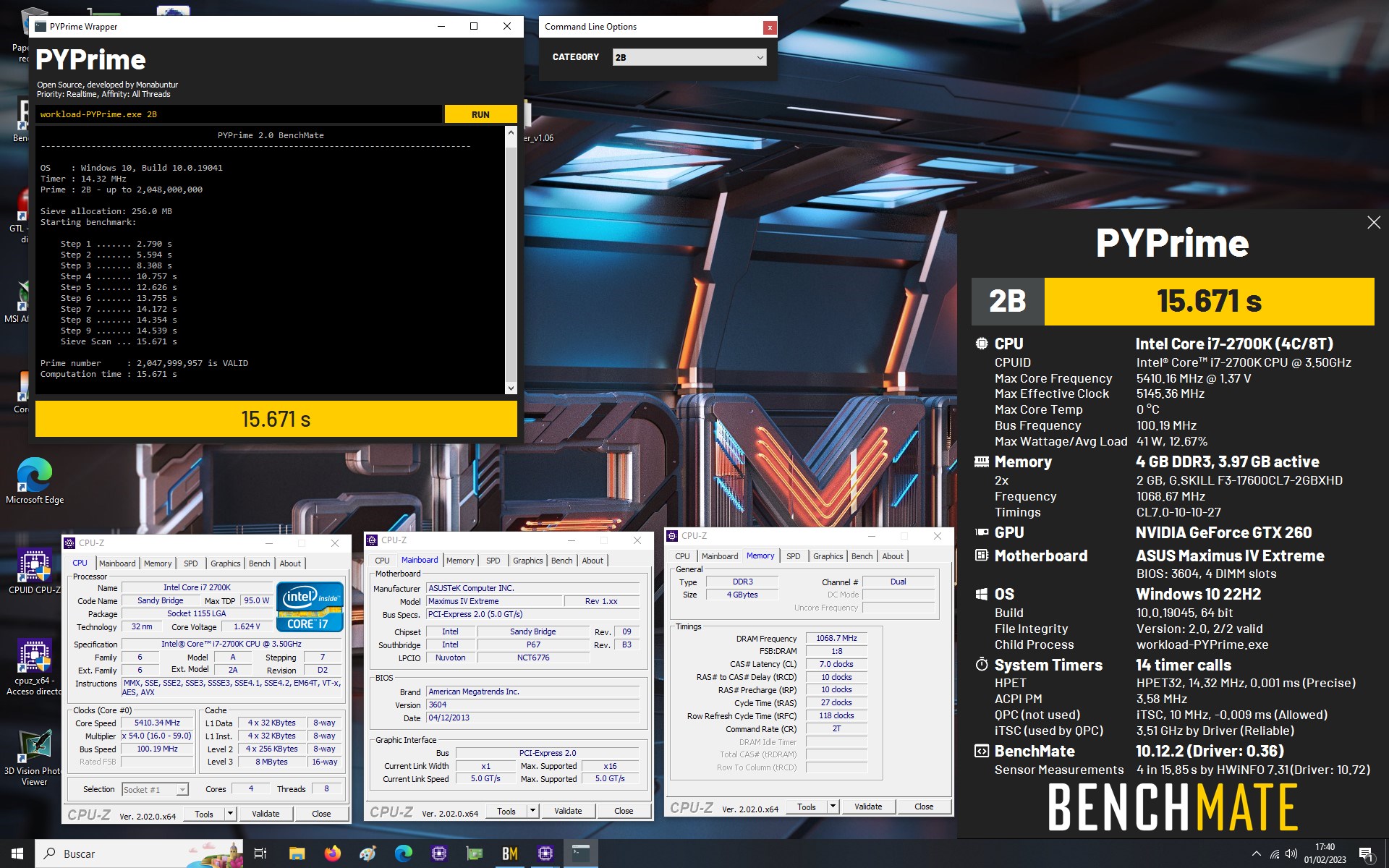Click the workload-PYPrime.exe 2B command field
Viewport: 1389px width, 868px height.
click(239, 114)
